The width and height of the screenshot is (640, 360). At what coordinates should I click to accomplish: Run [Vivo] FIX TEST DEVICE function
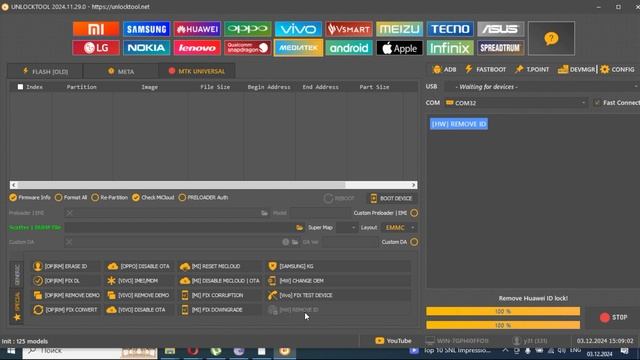pyautogui.click(x=338, y=295)
